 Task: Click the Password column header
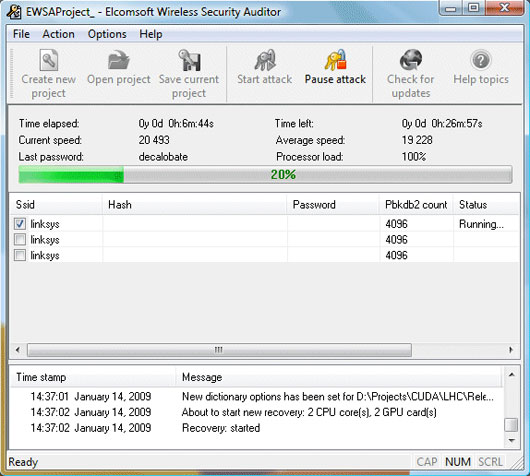[x=333, y=205]
